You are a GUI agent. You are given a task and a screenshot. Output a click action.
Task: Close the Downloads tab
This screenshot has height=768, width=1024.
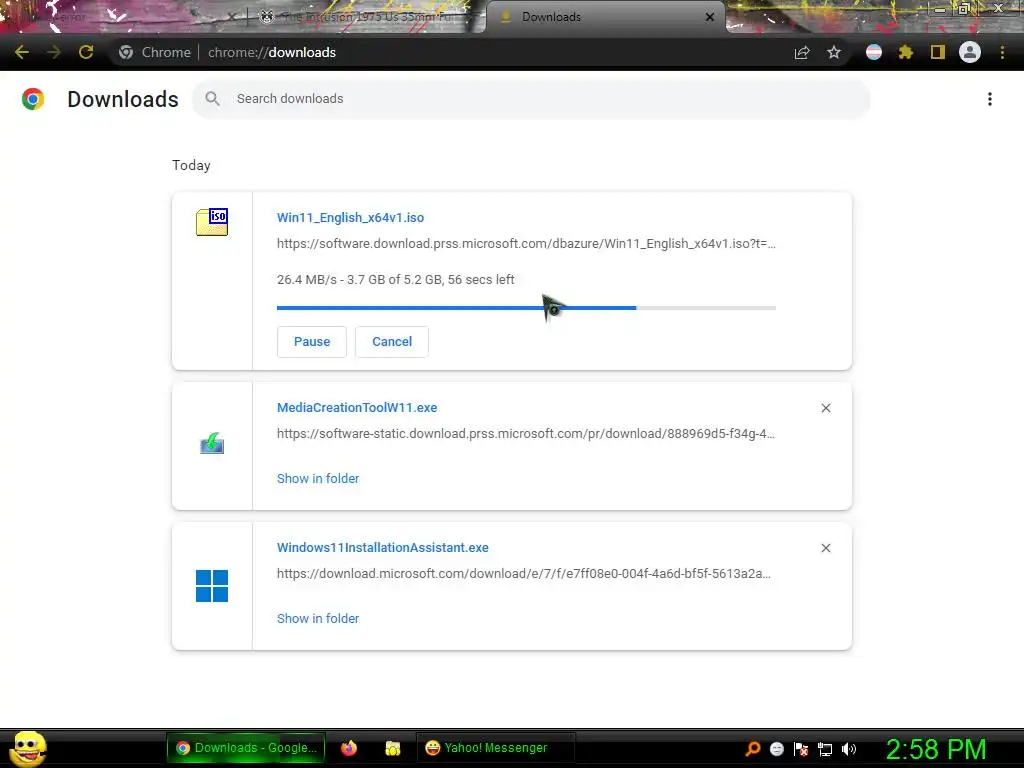[710, 17]
